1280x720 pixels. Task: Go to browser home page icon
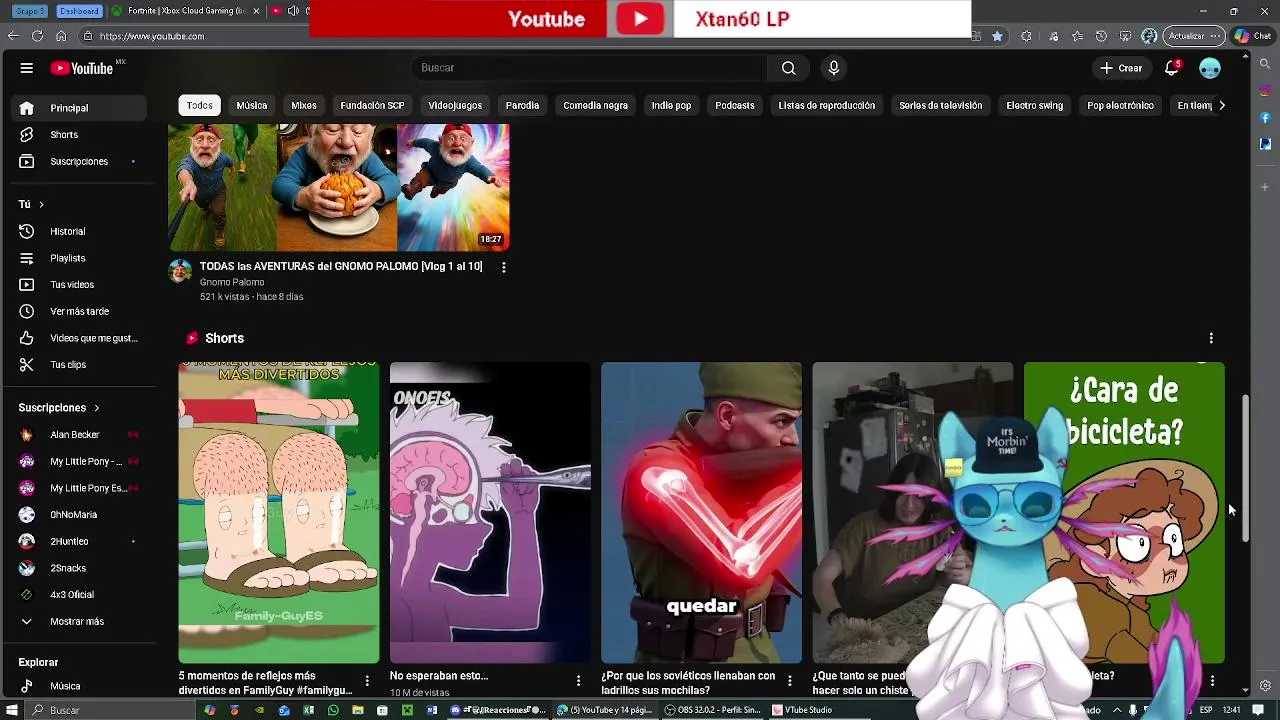(61, 36)
